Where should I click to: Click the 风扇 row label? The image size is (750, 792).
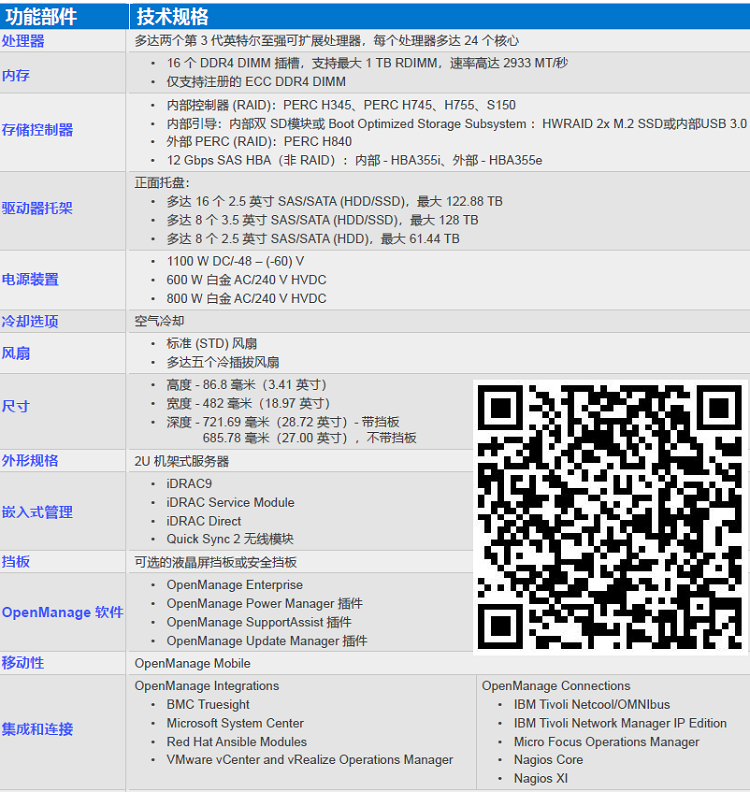[16, 353]
